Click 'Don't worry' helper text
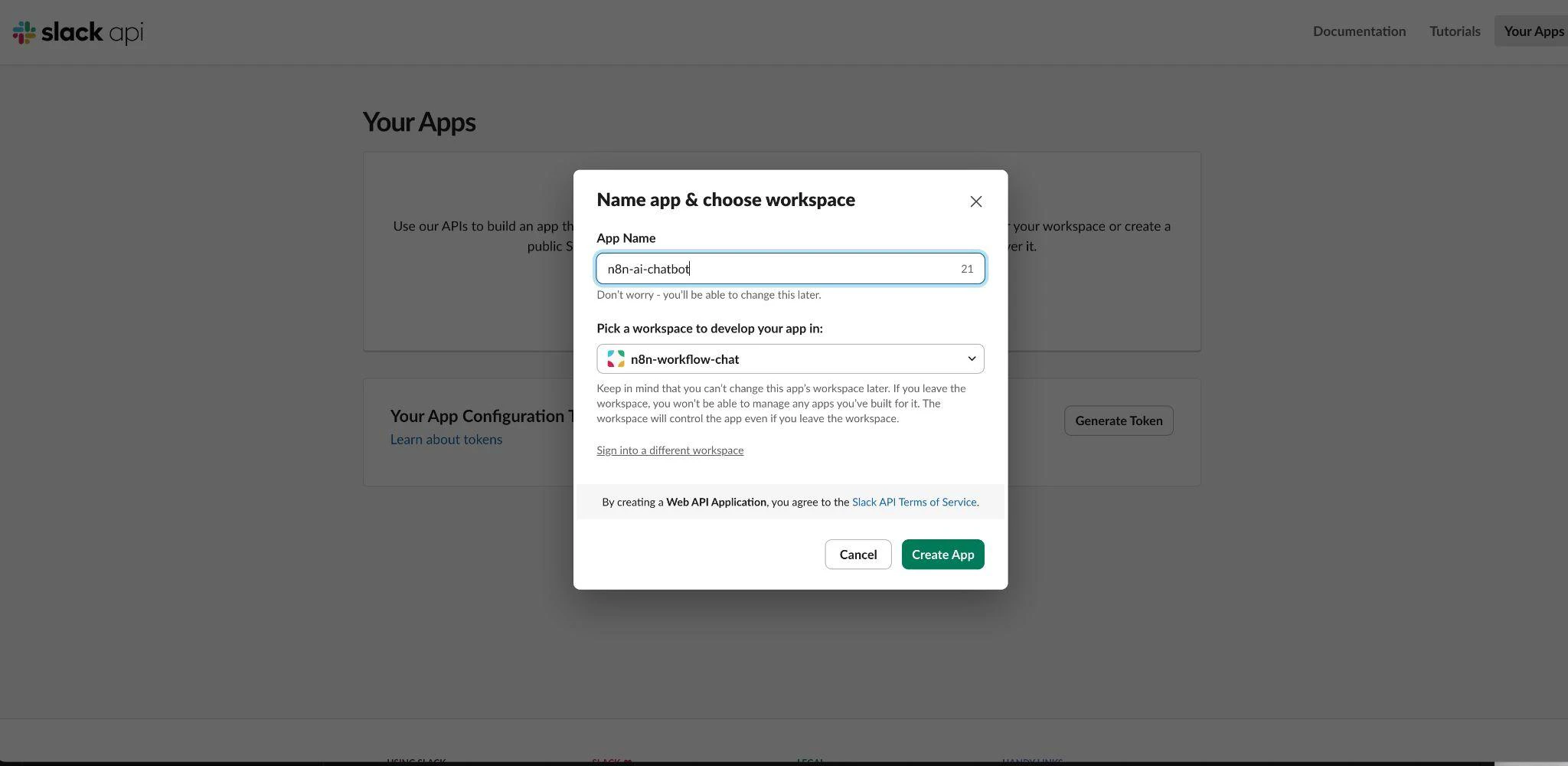 click(708, 295)
